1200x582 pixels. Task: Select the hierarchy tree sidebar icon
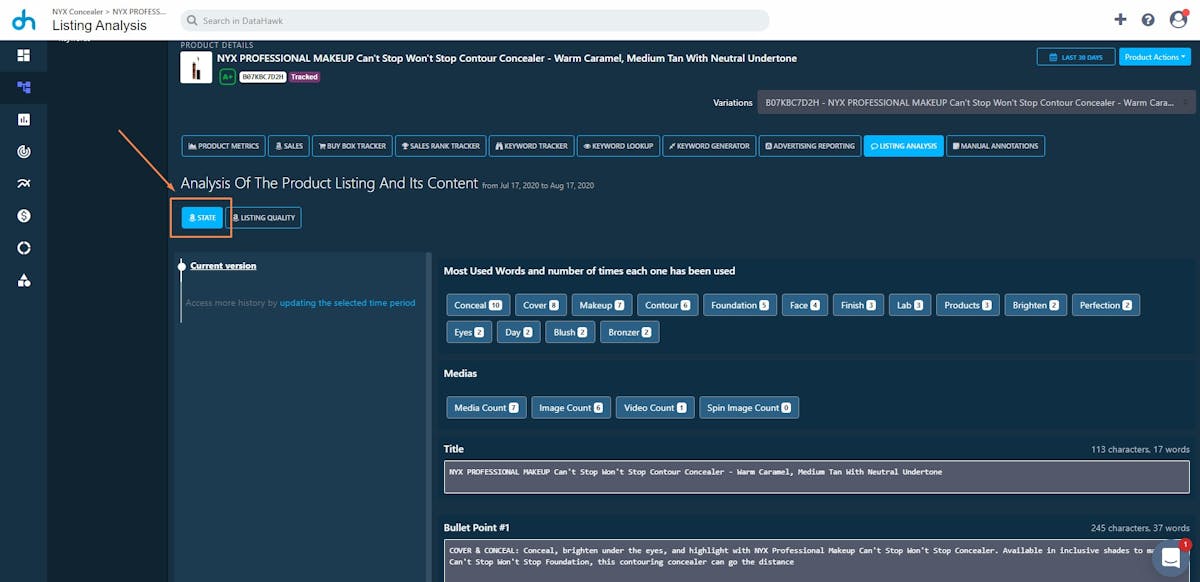pyautogui.click(x=23, y=87)
